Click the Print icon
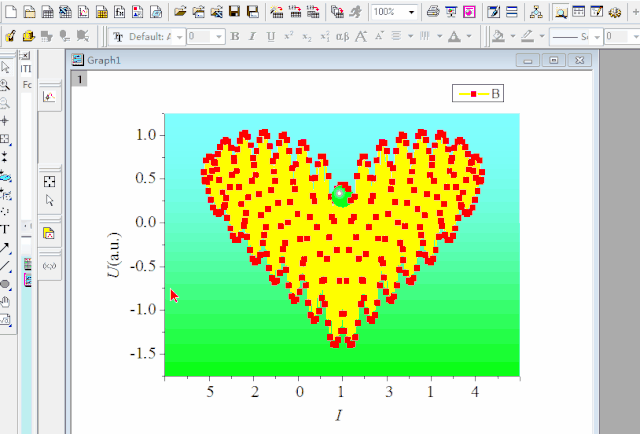 click(434, 12)
